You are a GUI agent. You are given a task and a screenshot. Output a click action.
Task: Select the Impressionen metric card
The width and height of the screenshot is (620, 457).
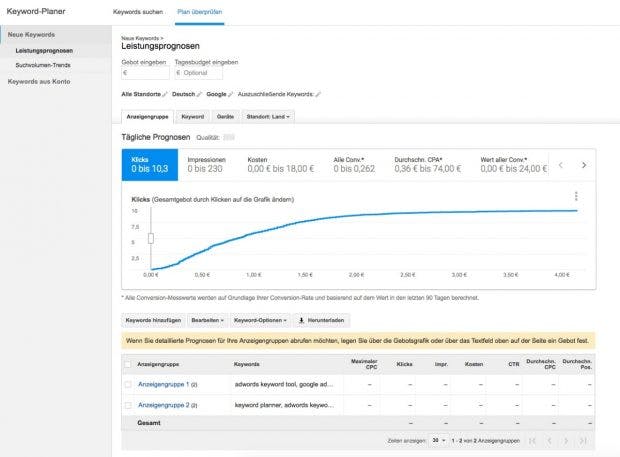pos(206,165)
